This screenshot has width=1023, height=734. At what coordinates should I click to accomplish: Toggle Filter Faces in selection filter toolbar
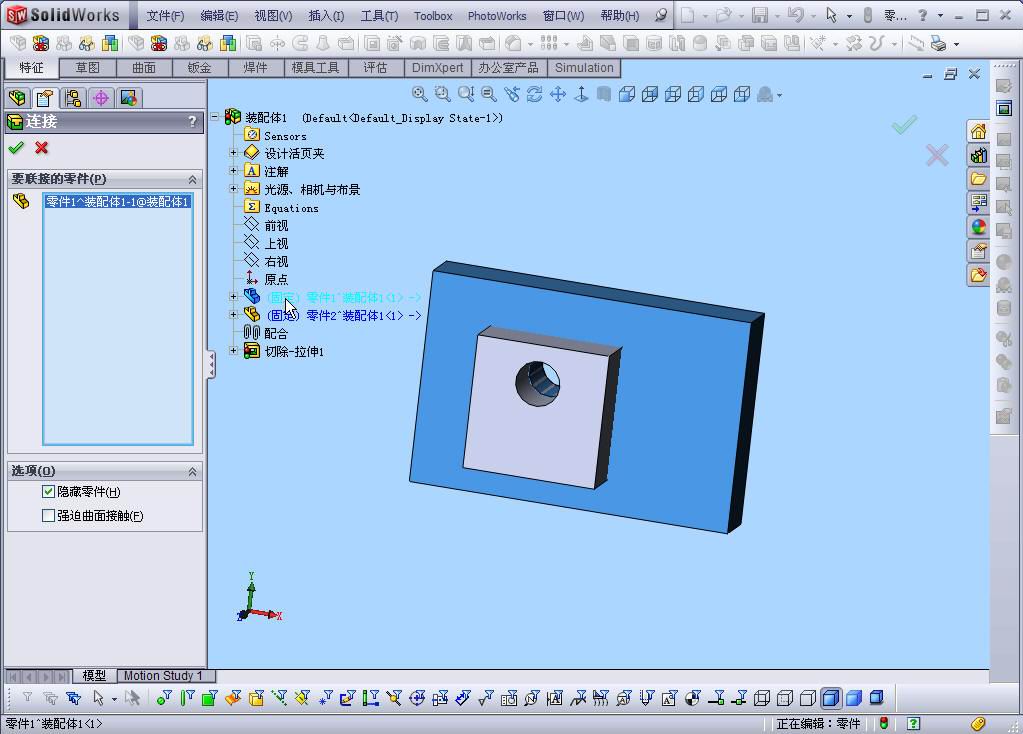[x=209, y=699]
